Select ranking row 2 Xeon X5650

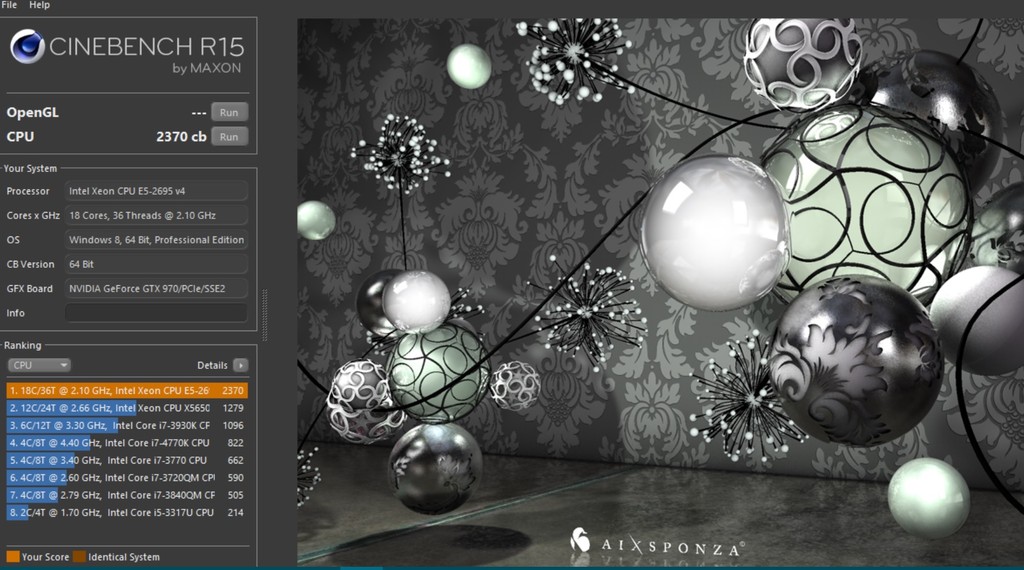pyautogui.click(x=127, y=408)
